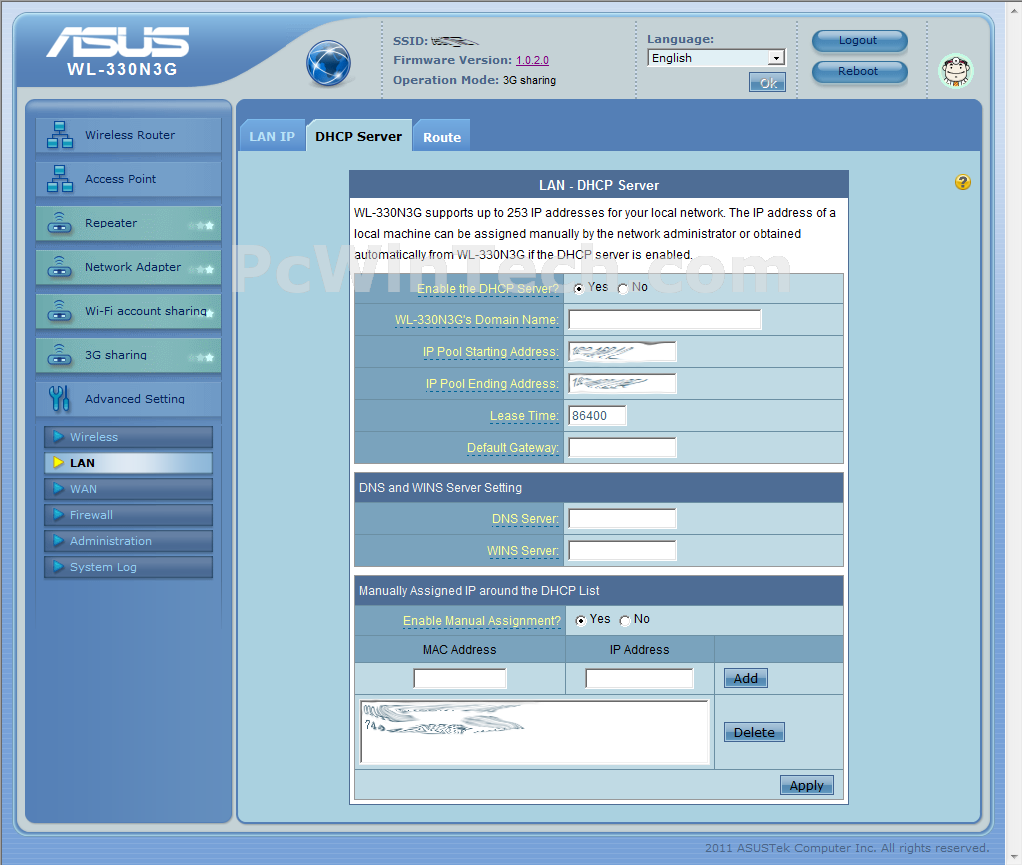Viewport: 1022px width, 865px height.
Task: Open the yellow help question mark icon
Action: point(963,182)
